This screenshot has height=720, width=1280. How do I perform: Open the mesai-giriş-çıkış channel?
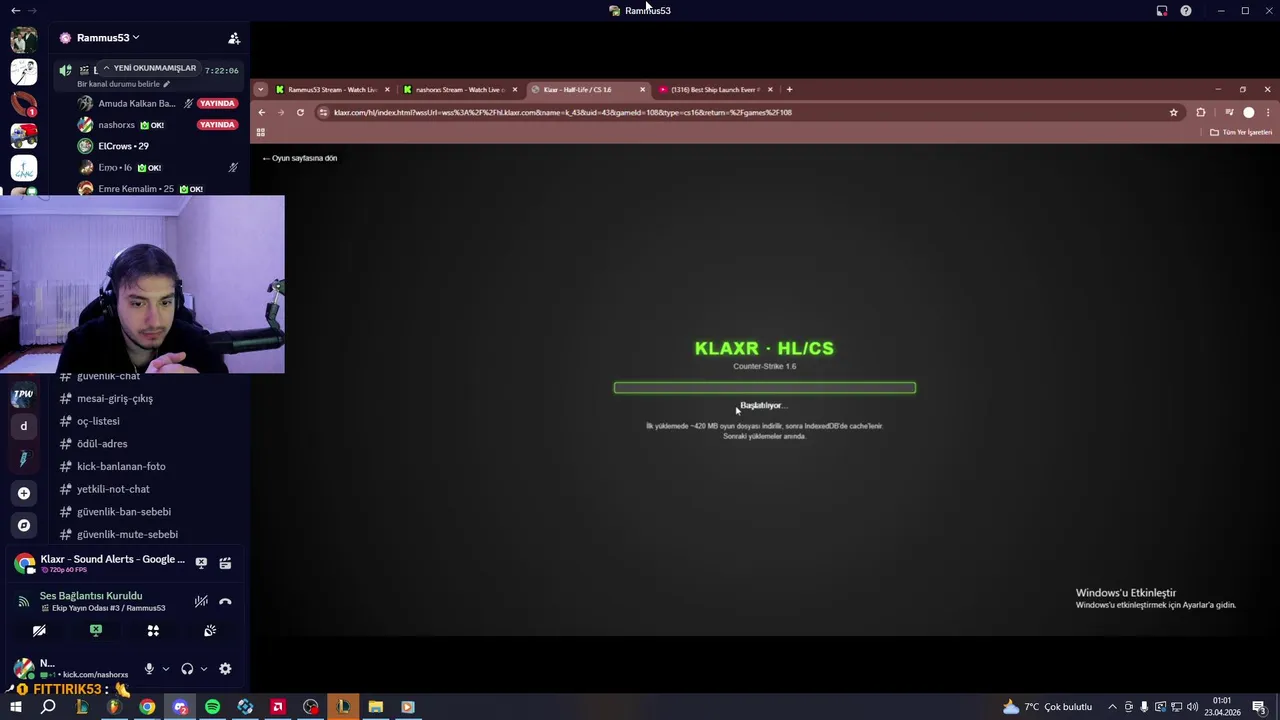pyautogui.click(x=115, y=398)
